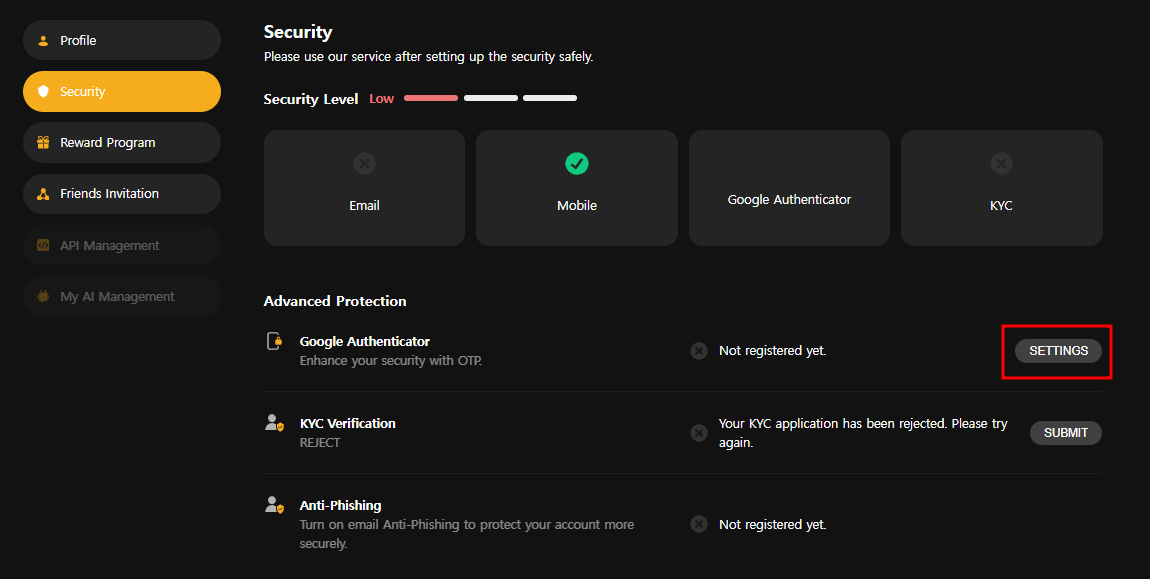Screen dimensions: 1150x579
Task: Click the green checkmark on Mobile card
Action: click(577, 163)
